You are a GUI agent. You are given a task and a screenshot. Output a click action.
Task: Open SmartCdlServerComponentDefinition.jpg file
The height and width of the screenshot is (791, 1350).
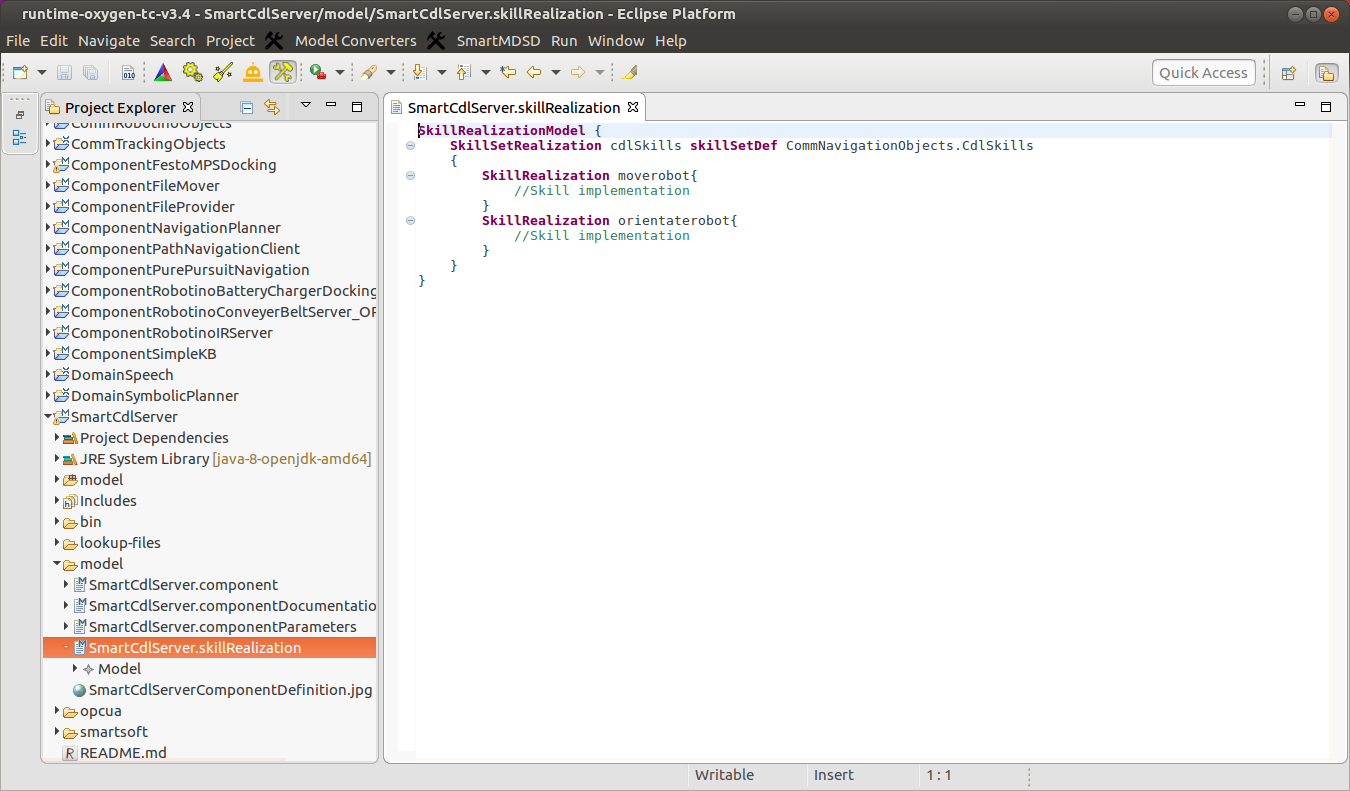coord(230,690)
